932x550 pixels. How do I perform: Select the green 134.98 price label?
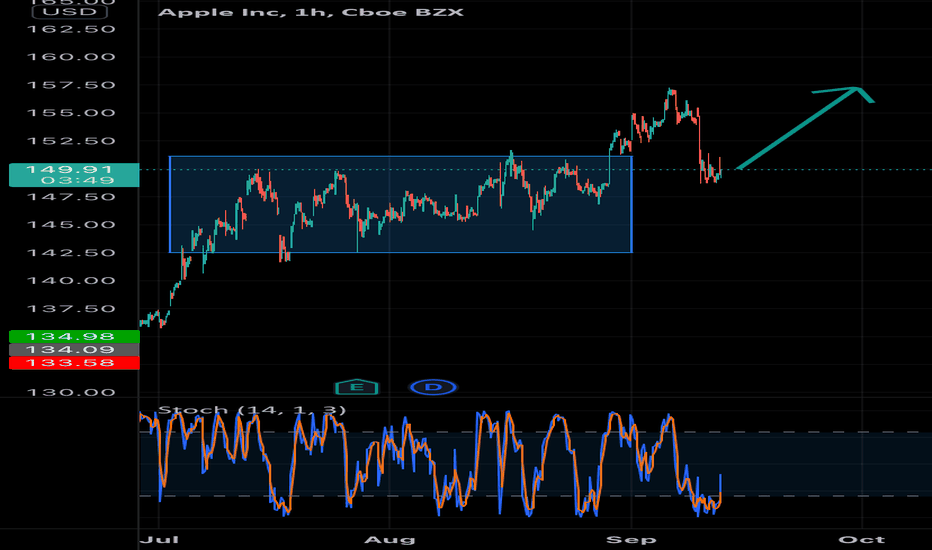[74, 337]
